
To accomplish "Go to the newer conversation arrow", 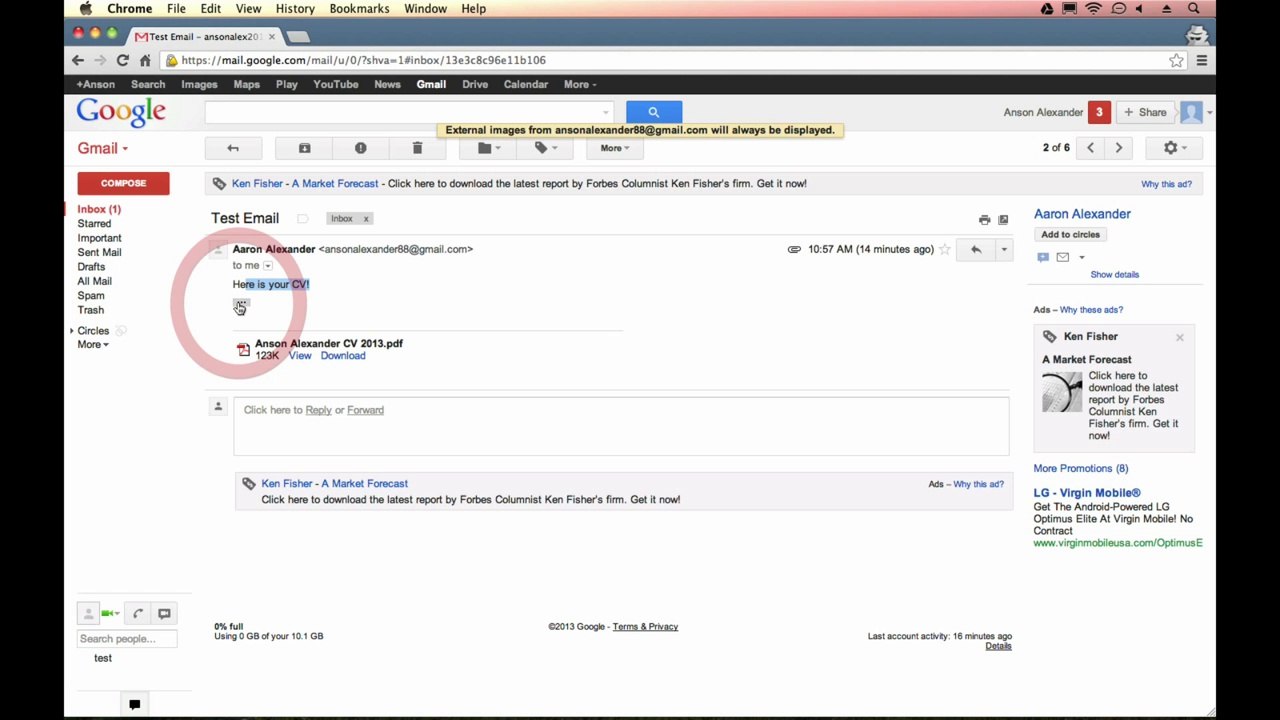I will (x=1091, y=148).
